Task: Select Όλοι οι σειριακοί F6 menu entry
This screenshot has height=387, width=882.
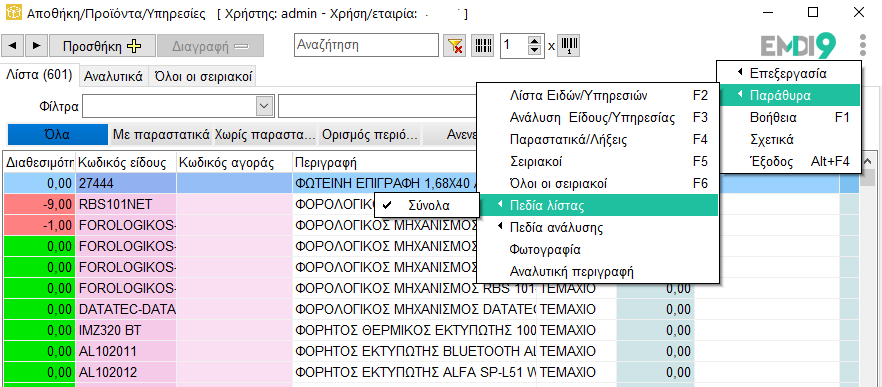Action: pyautogui.click(x=598, y=183)
